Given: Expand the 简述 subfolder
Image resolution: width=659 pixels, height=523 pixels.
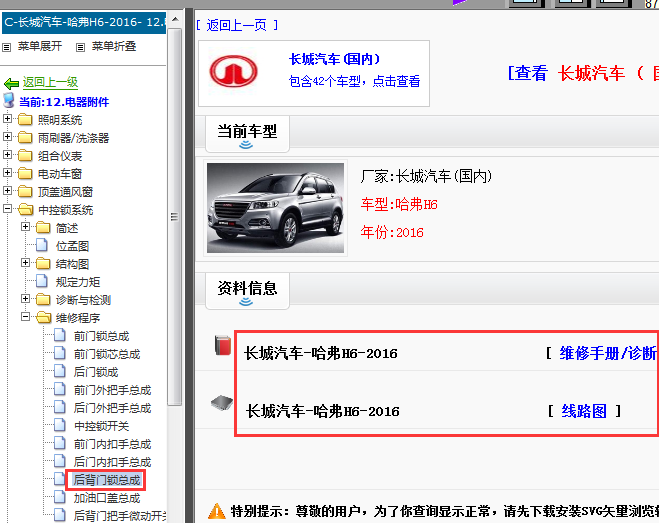Looking at the screenshot, I should tap(25, 227).
